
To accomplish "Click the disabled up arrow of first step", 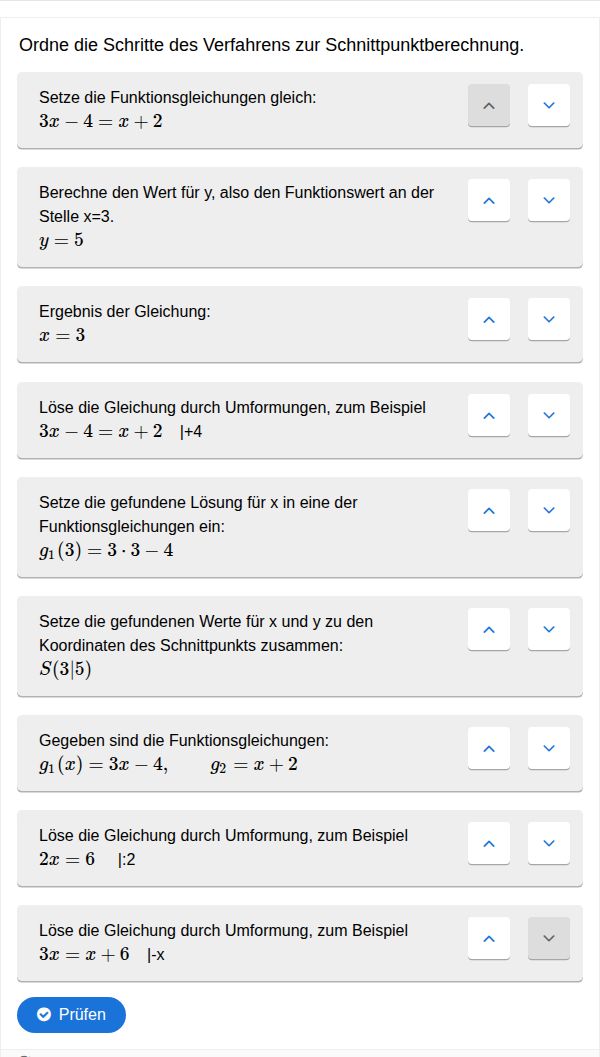I will (x=489, y=105).
